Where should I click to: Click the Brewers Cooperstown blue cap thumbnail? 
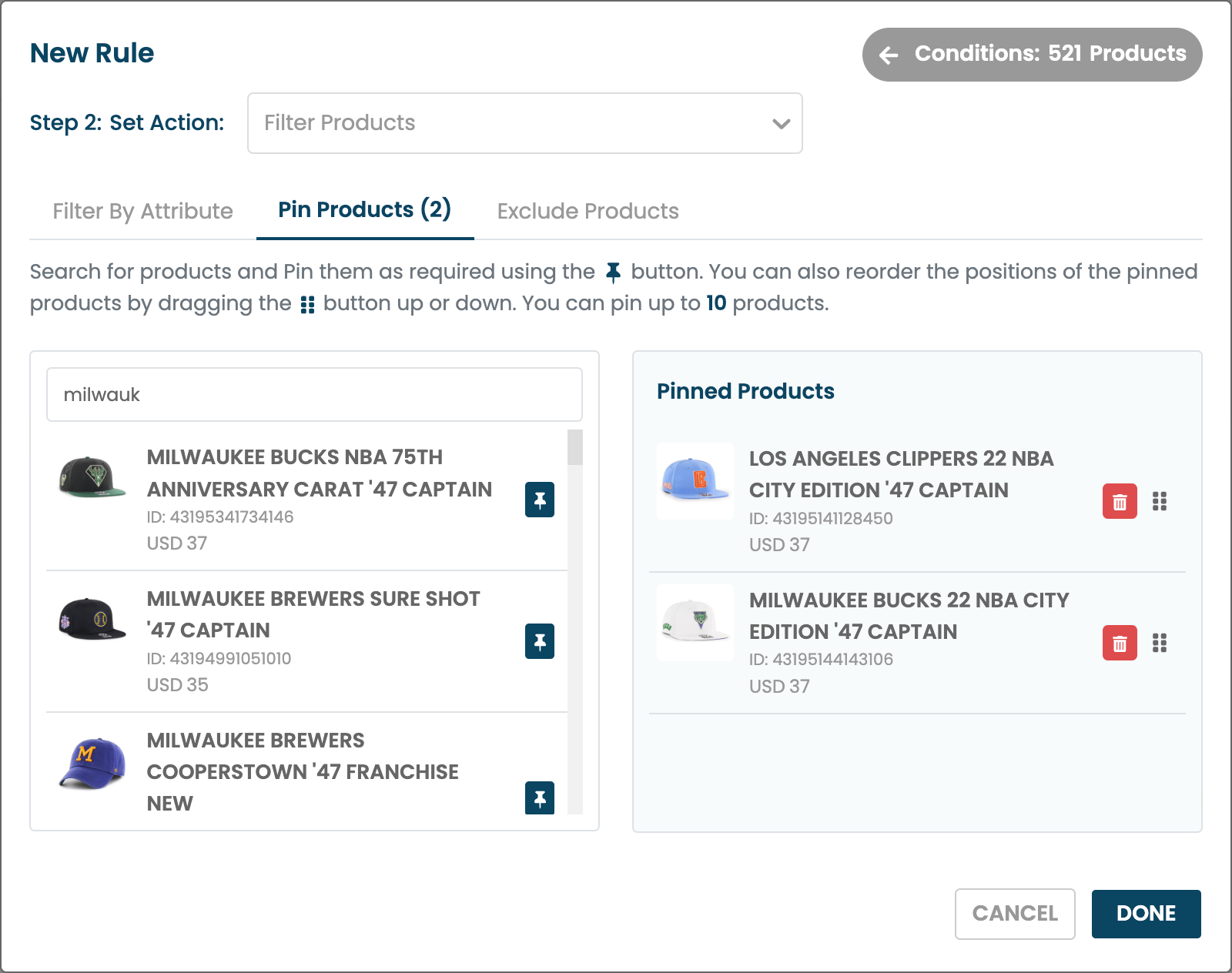92,763
